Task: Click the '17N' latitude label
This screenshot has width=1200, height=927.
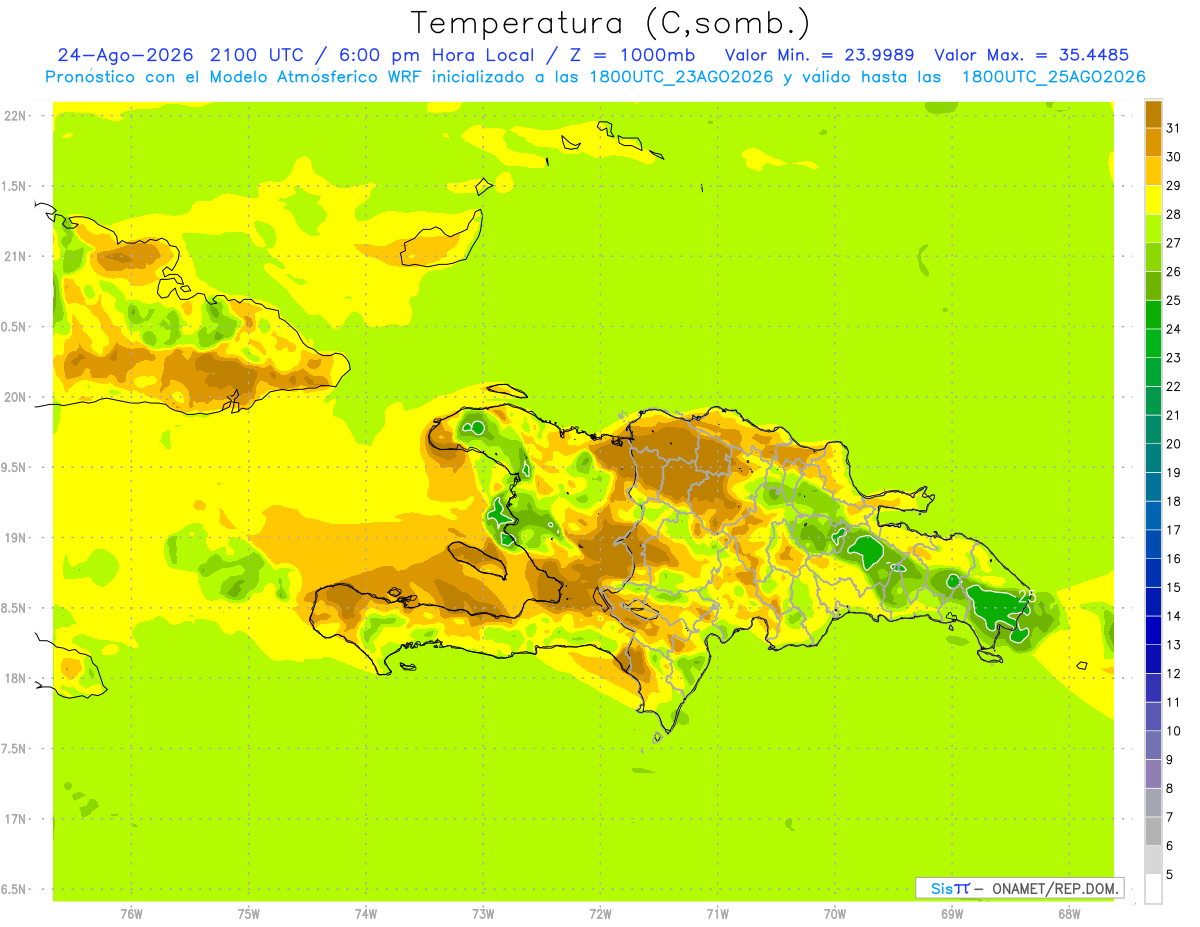Action: (14, 819)
